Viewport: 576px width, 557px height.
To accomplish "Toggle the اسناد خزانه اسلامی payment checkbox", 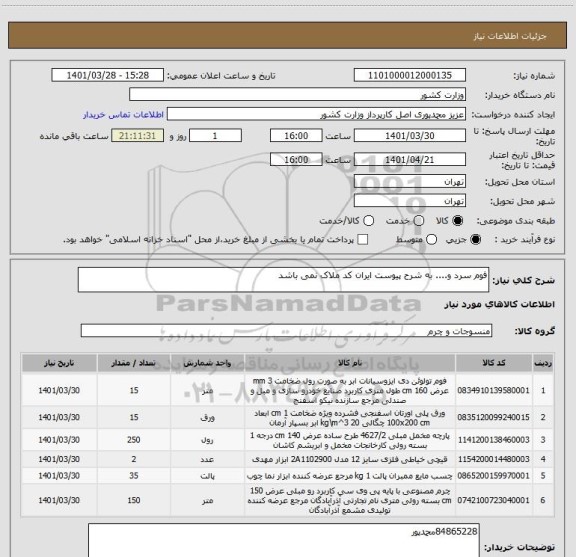I will point(363,240).
